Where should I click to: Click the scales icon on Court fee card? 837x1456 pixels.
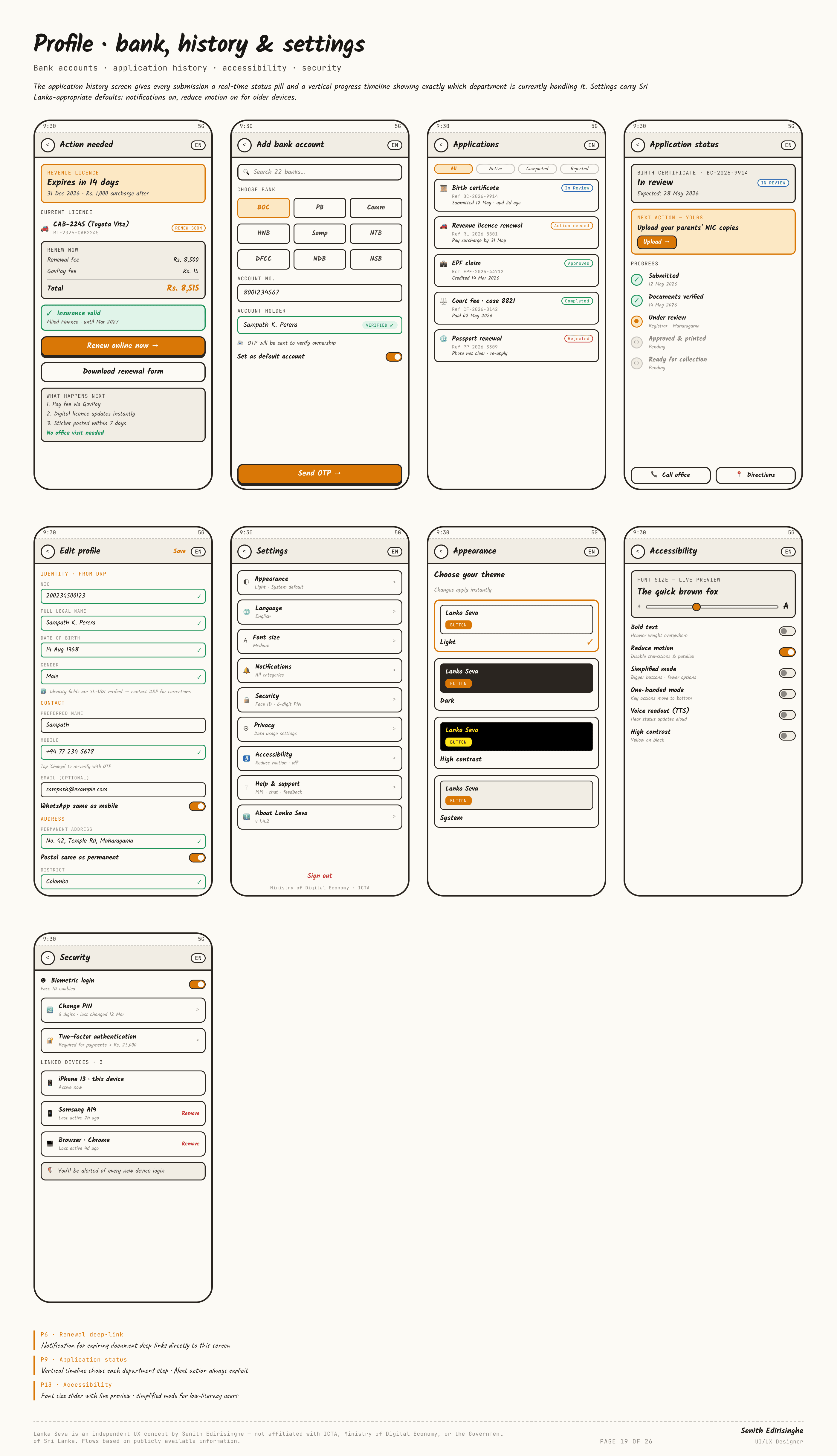[443, 301]
